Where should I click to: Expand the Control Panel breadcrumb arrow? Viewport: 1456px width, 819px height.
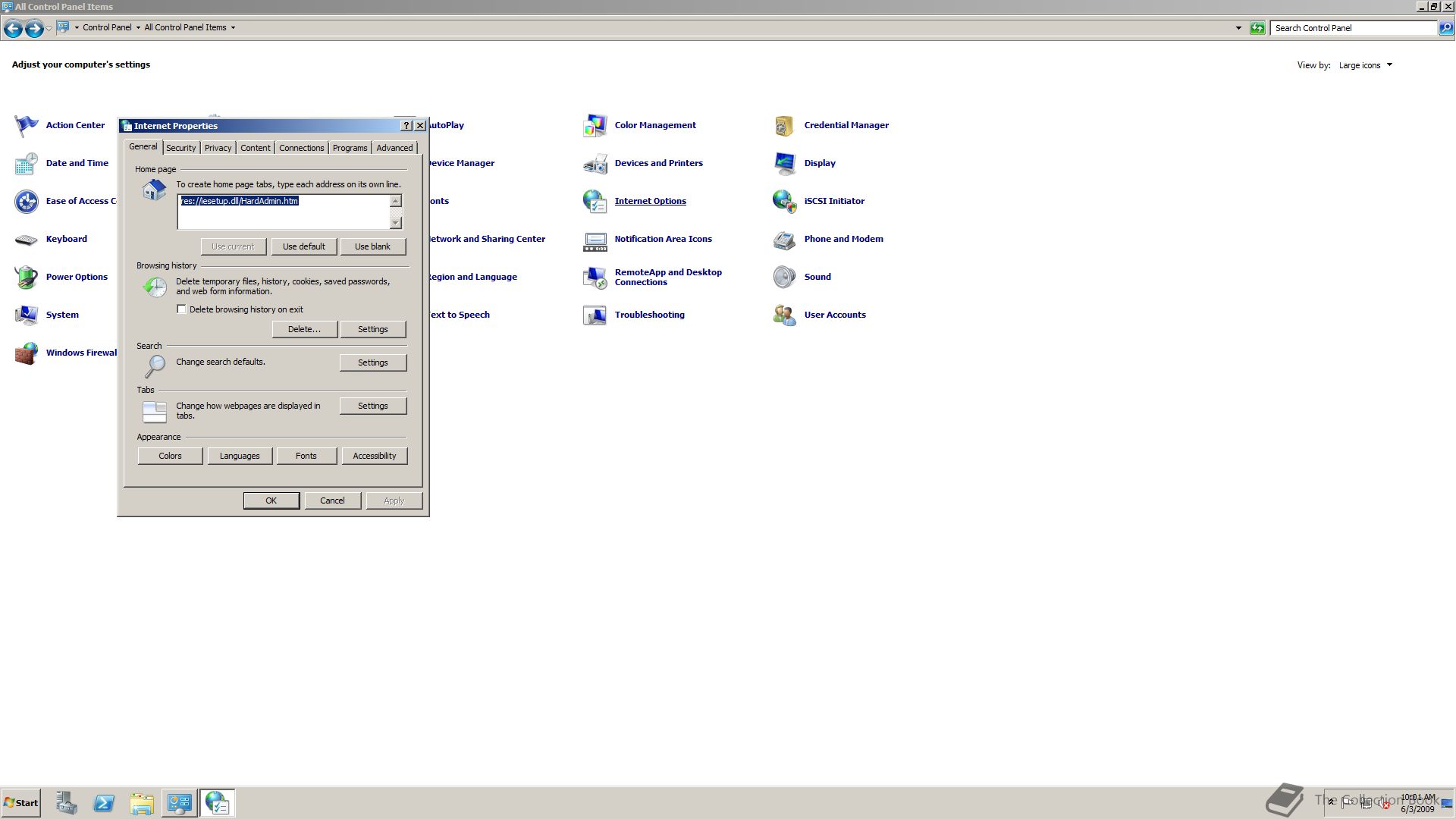(x=138, y=28)
